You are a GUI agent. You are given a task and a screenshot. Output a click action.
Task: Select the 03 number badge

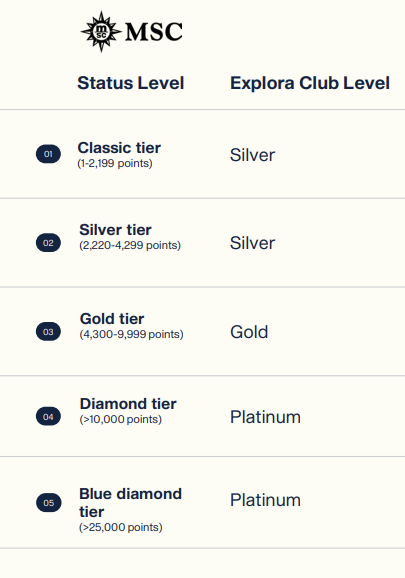click(48, 332)
